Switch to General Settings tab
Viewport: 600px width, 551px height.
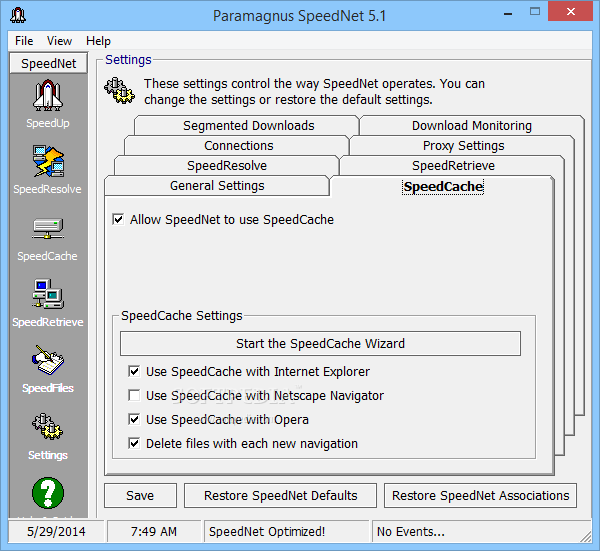217,186
